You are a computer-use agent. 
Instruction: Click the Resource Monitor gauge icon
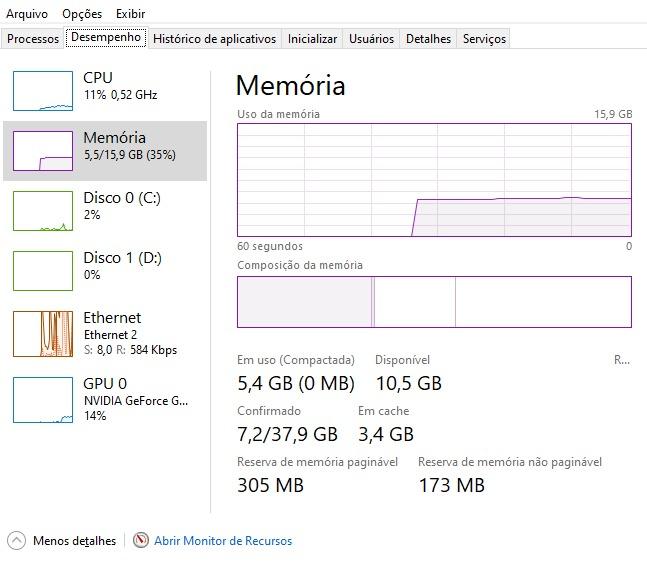pos(141,540)
